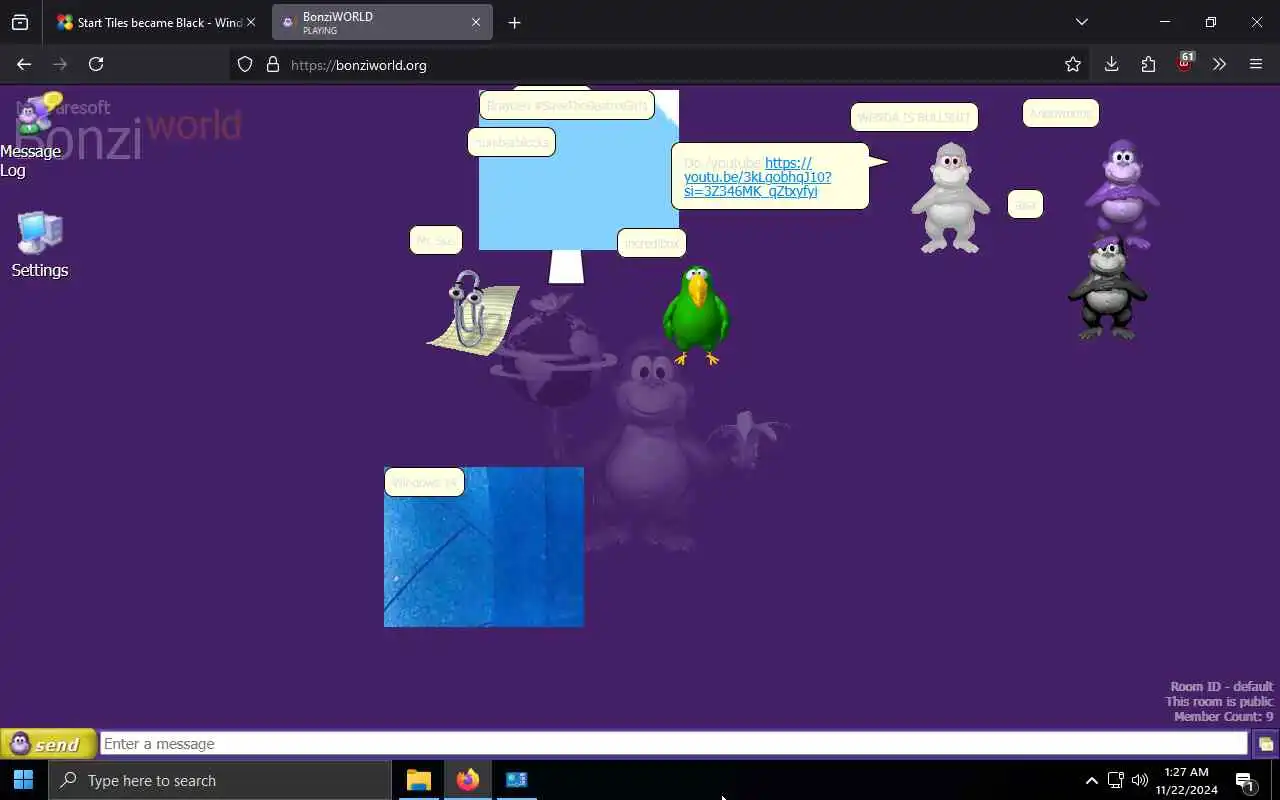Open the Extensions puzzle icon
The width and height of the screenshot is (1280, 800).
click(x=1148, y=64)
